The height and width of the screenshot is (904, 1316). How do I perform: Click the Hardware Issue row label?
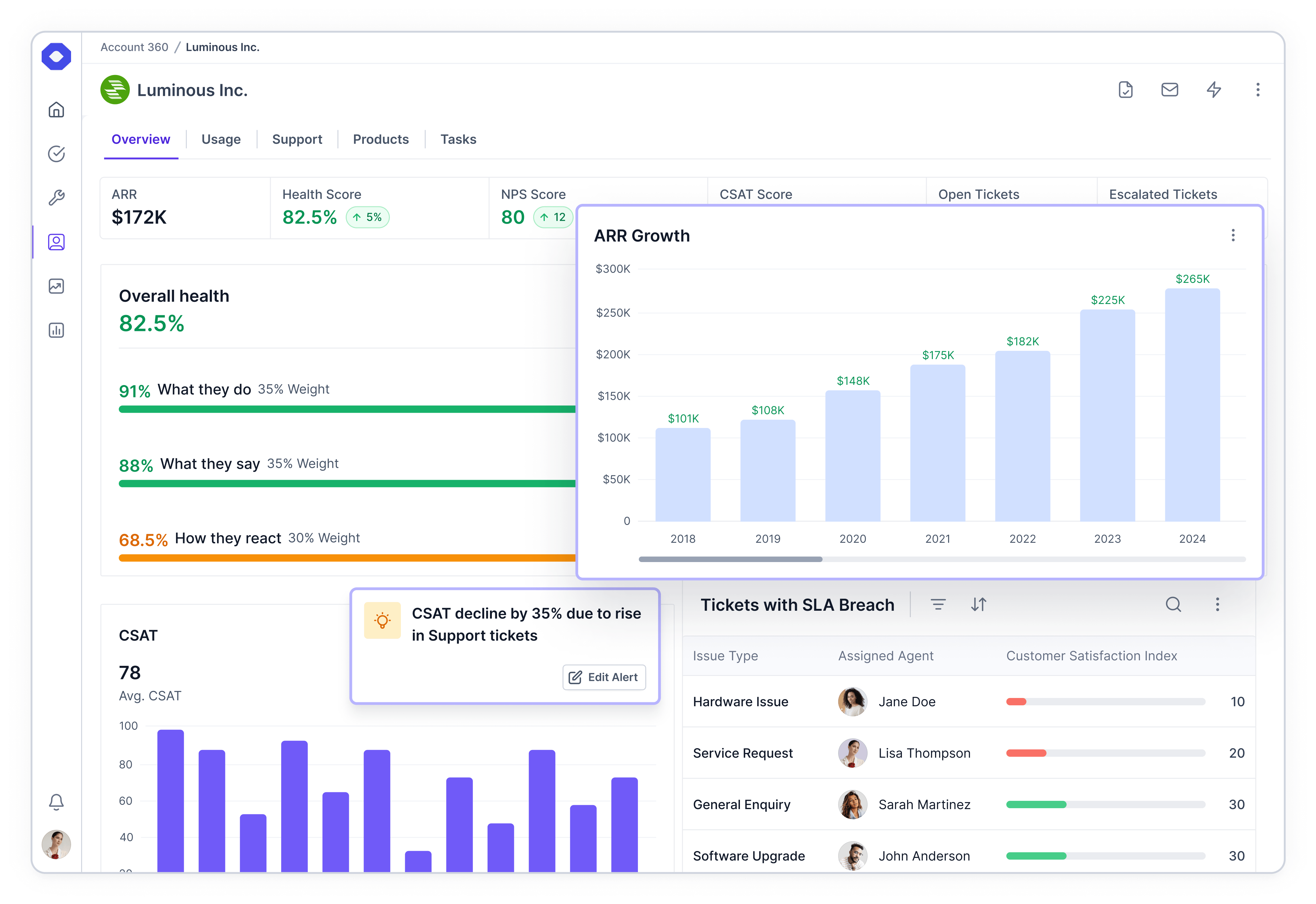(741, 701)
